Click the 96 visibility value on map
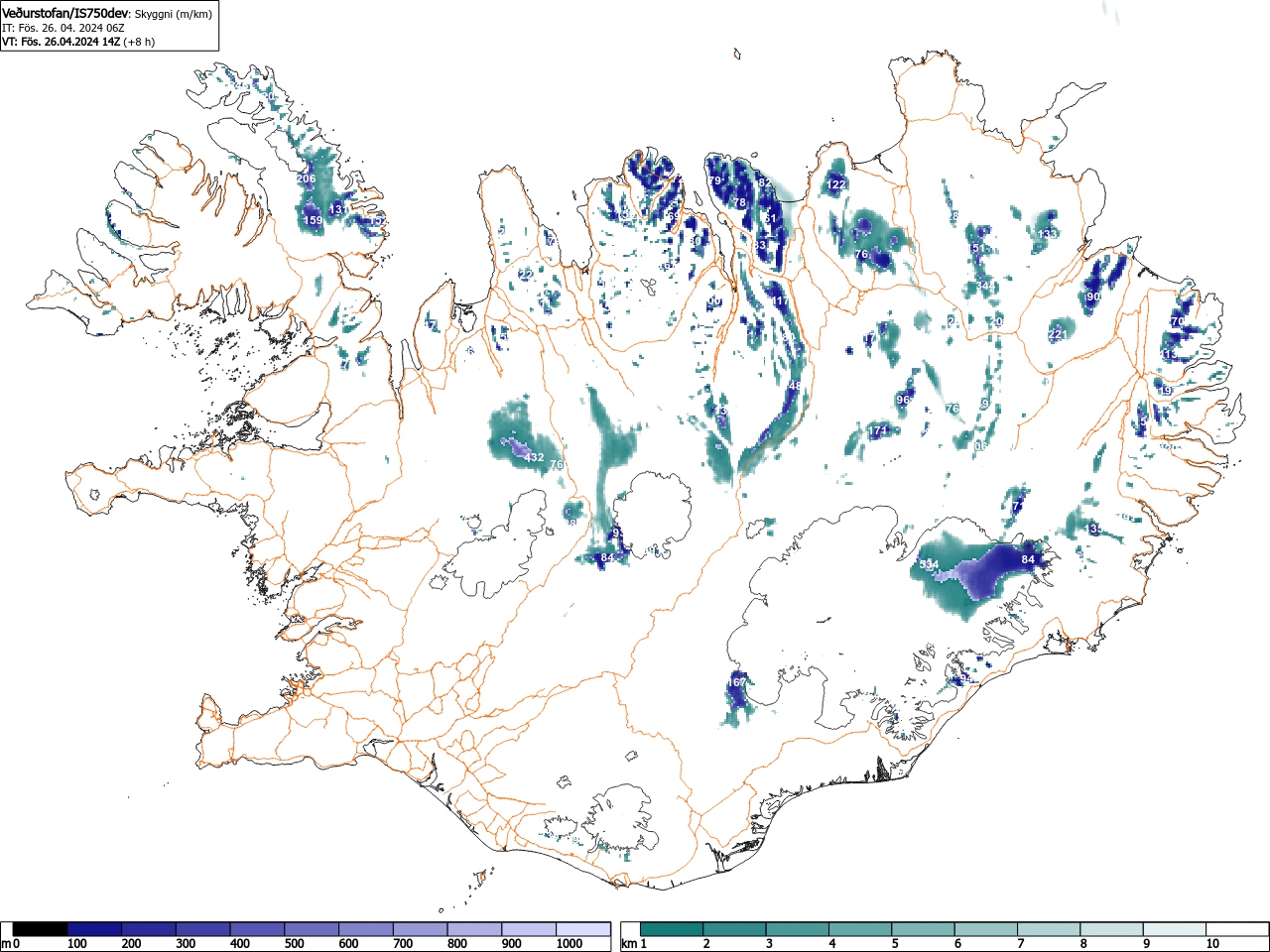This screenshot has height=952, width=1270. 903,401
